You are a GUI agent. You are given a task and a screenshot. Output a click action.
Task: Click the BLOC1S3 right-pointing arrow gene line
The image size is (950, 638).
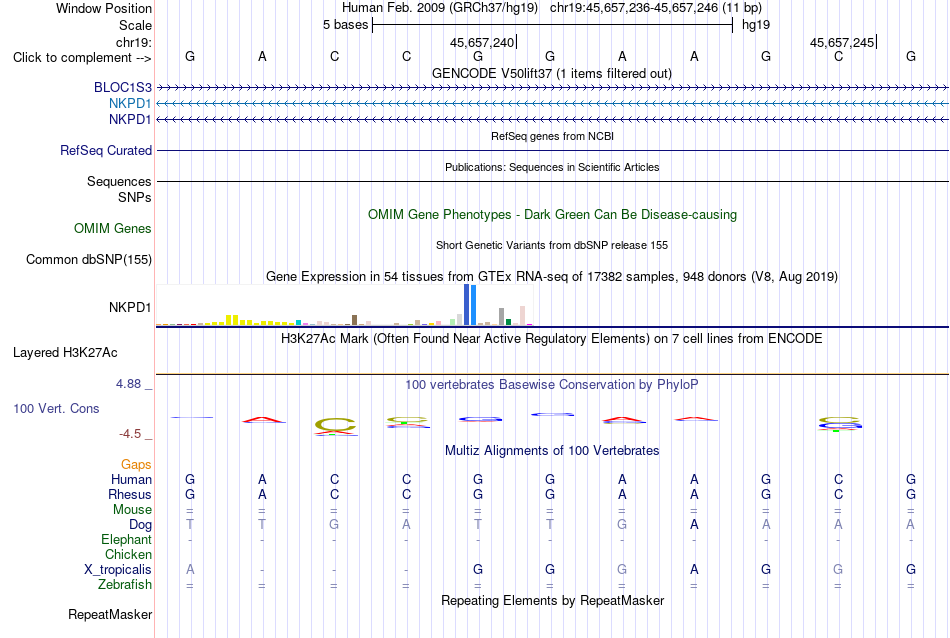552,88
